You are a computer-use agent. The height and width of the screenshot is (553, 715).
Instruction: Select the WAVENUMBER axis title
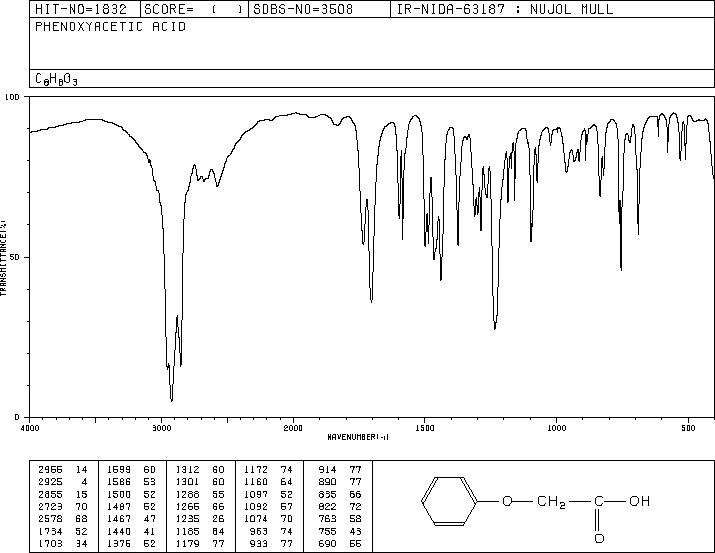pyautogui.click(x=358, y=437)
